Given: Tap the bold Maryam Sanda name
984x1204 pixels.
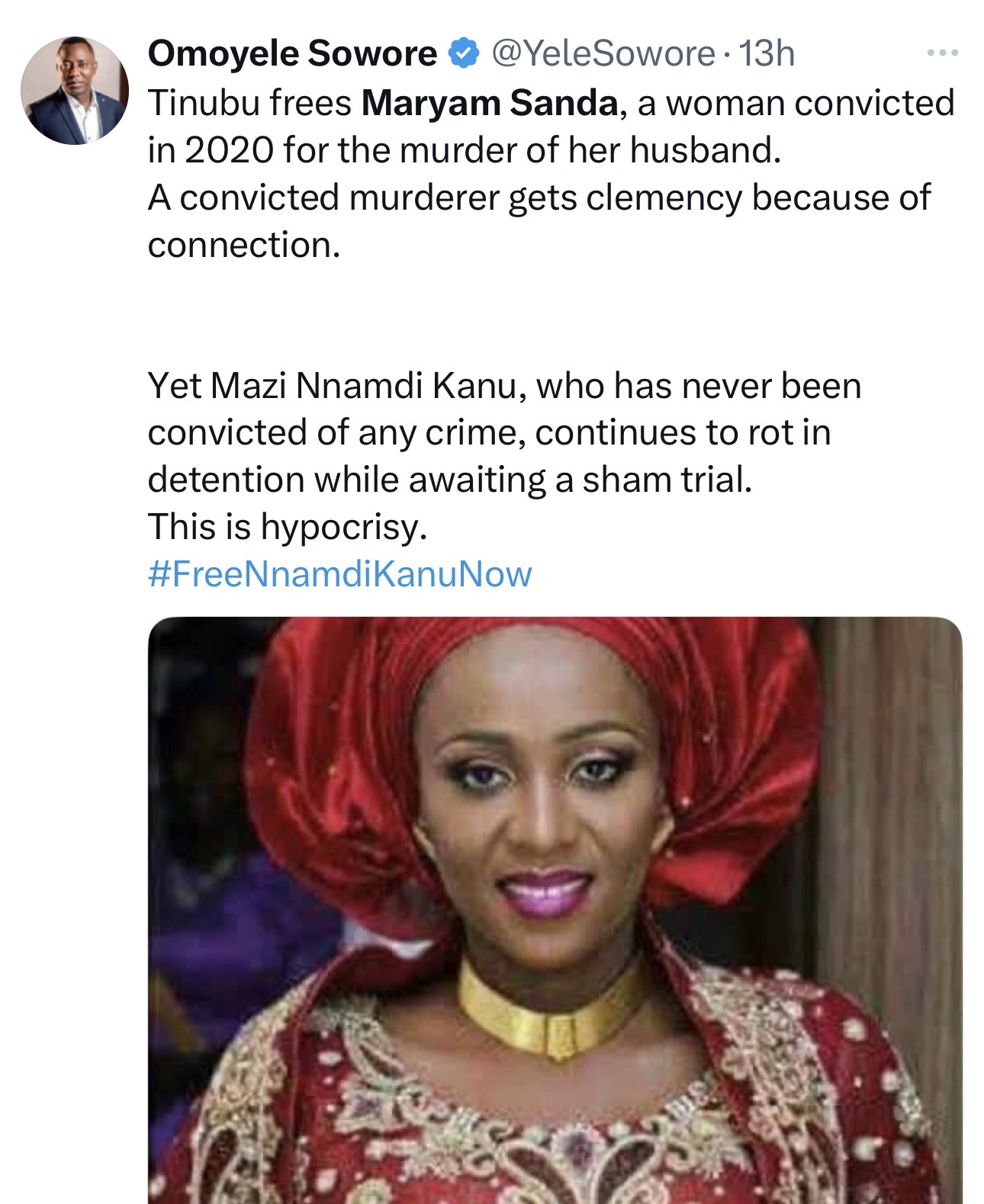Looking at the screenshot, I should pyautogui.click(x=489, y=103).
